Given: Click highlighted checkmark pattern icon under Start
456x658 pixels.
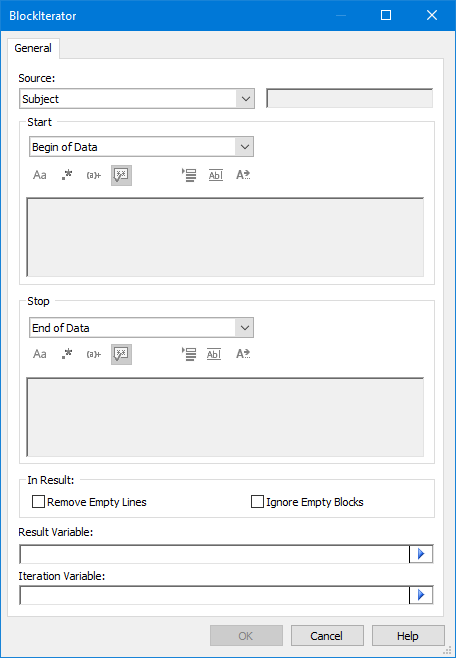Looking at the screenshot, I should click(x=121, y=175).
